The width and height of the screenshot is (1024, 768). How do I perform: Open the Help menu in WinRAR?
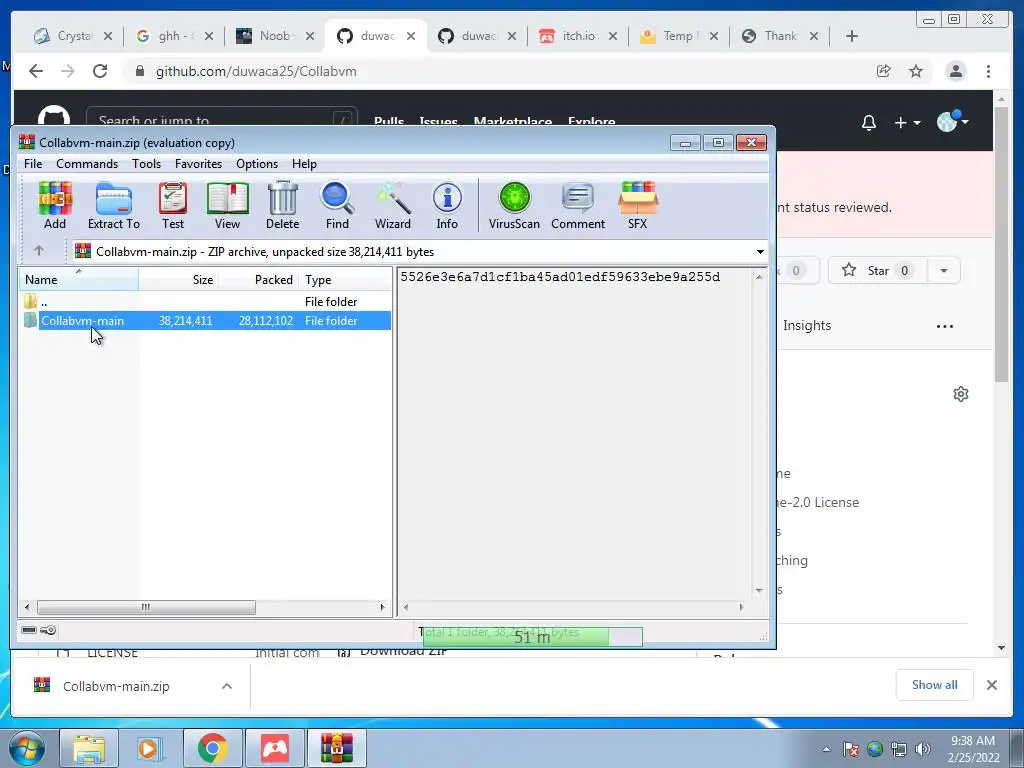point(304,163)
